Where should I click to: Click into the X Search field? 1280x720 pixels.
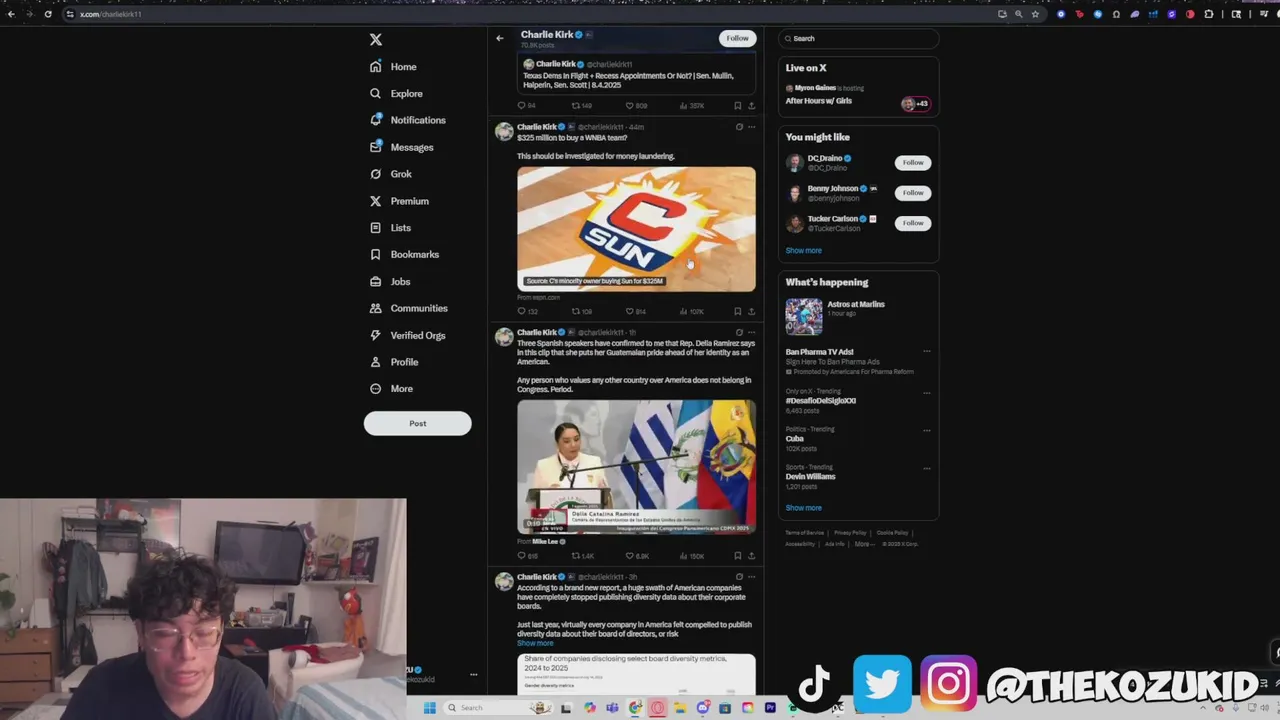(860, 38)
